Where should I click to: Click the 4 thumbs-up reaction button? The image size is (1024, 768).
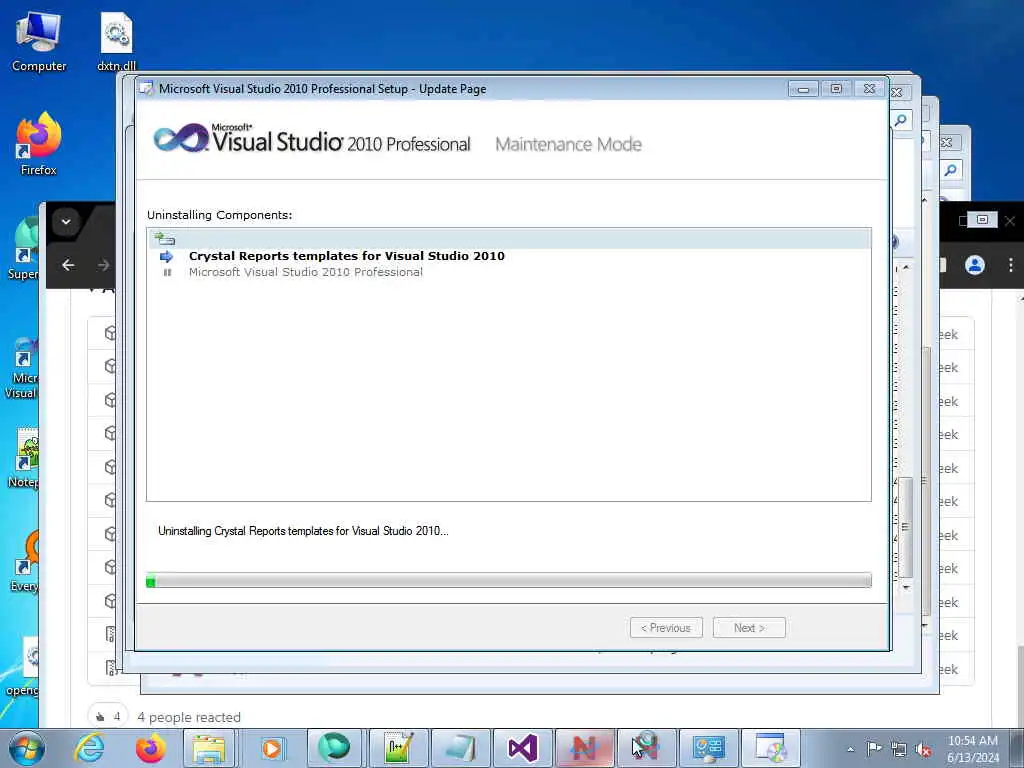[x=108, y=717]
